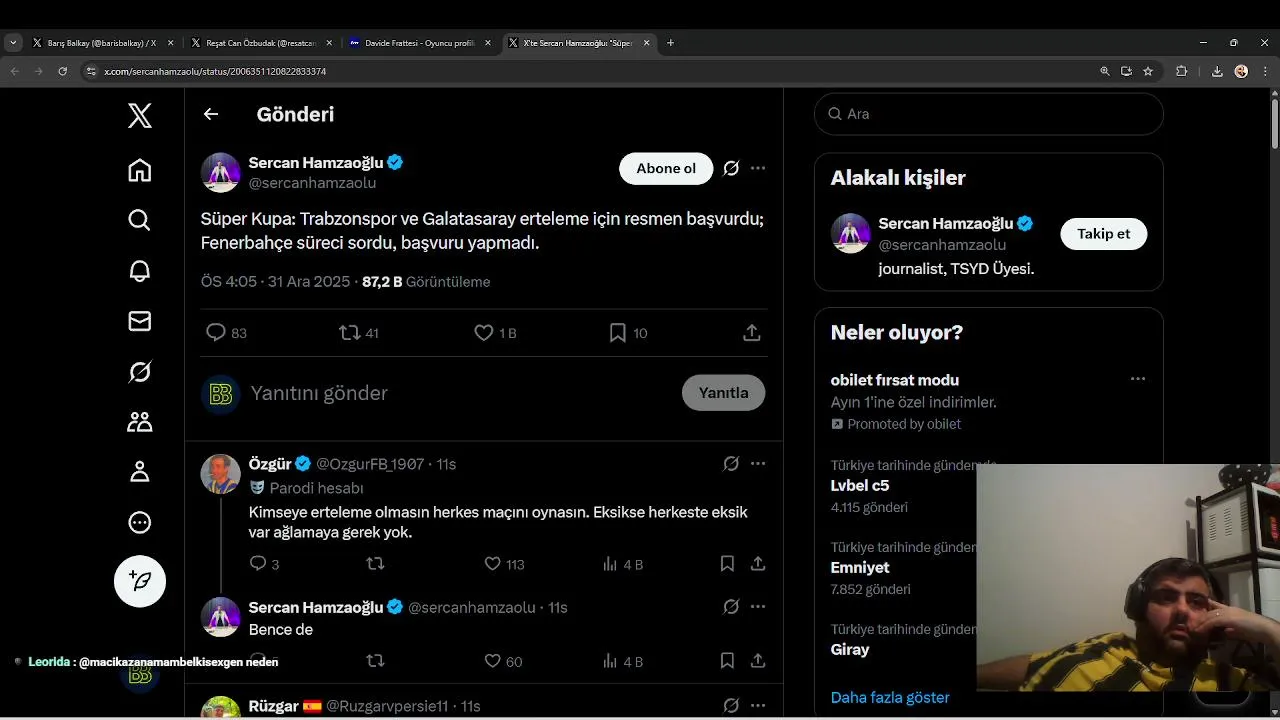Open More circle-dots sidebar icon

(x=140, y=522)
